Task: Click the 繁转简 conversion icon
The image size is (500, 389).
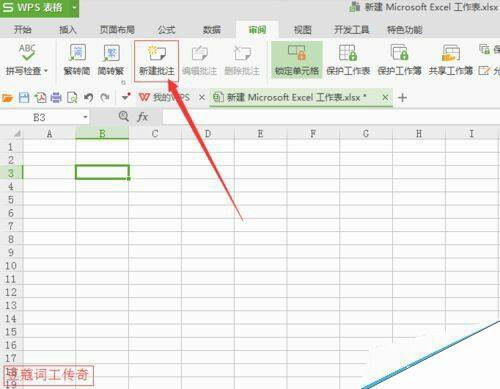Action: 77,53
